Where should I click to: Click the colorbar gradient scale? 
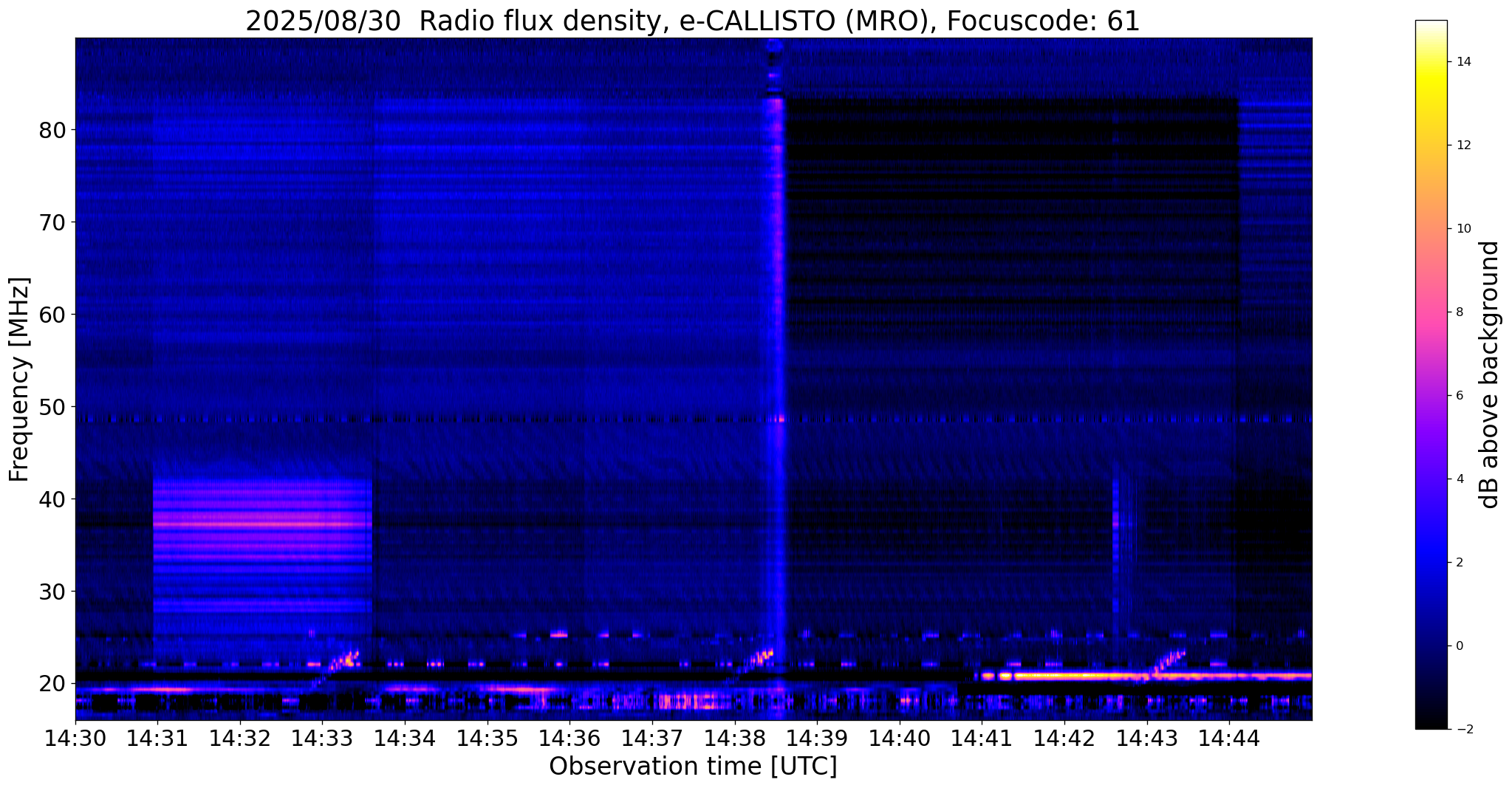click(x=1431, y=374)
